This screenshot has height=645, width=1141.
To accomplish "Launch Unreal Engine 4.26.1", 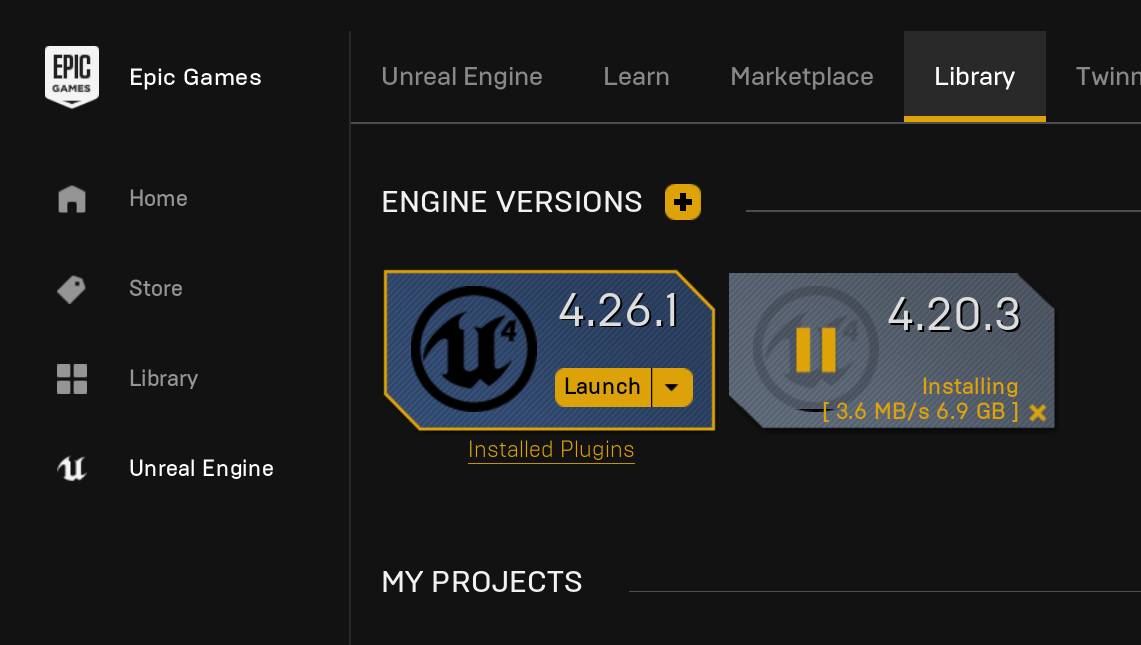I will click(x=603, y=387).
